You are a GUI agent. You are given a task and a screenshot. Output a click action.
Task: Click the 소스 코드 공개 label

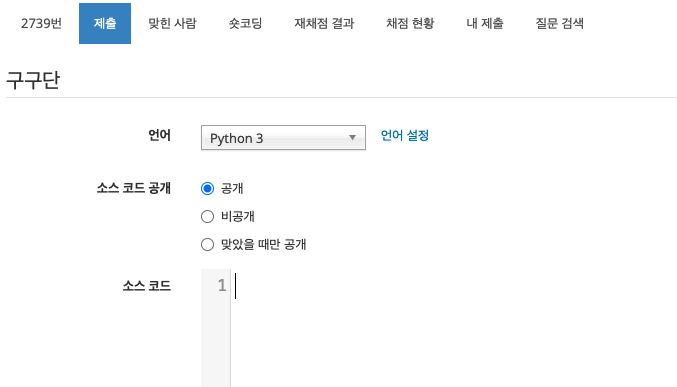(134, 188)
